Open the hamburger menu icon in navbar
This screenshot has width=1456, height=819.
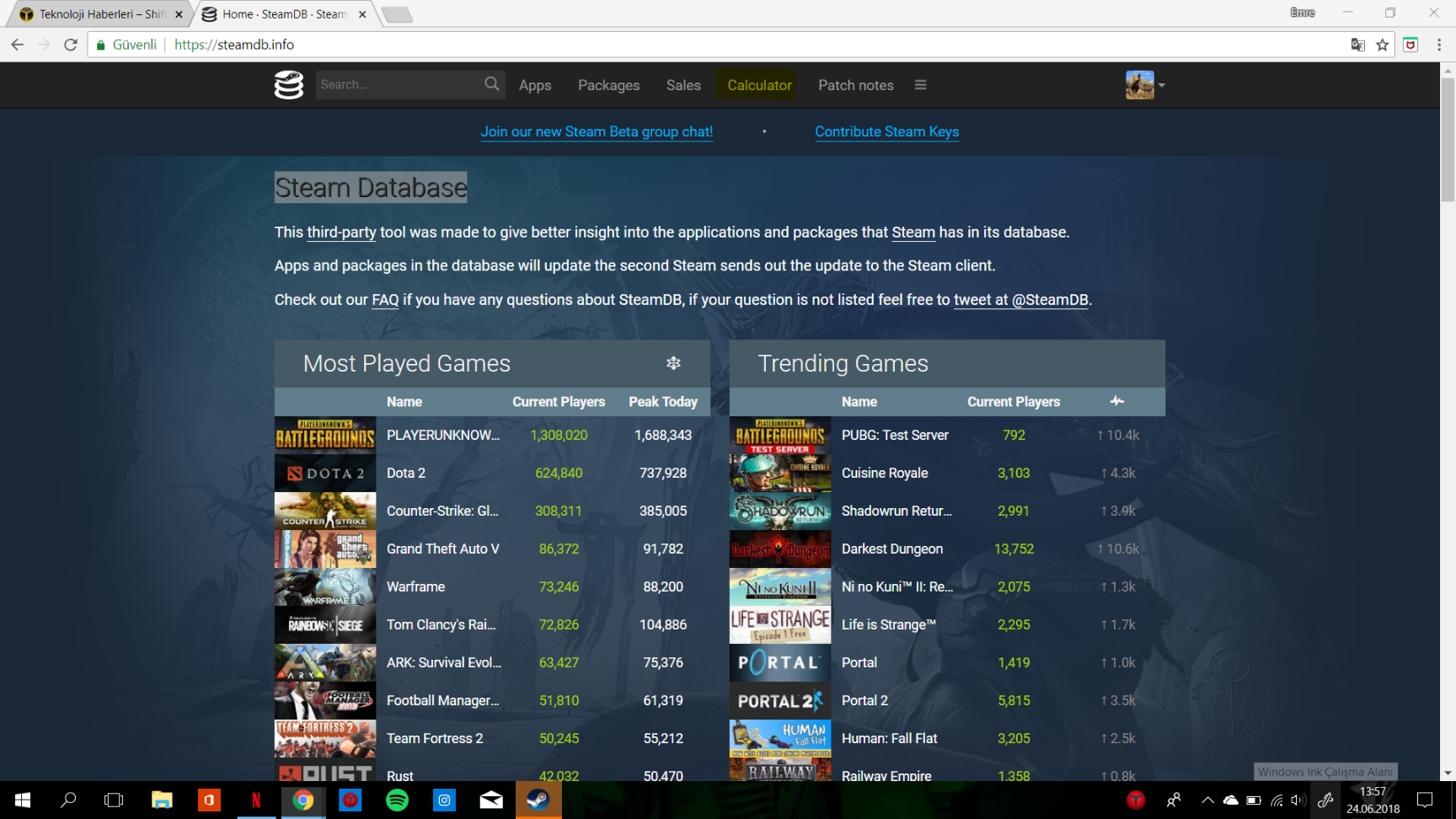coord(920,85)
